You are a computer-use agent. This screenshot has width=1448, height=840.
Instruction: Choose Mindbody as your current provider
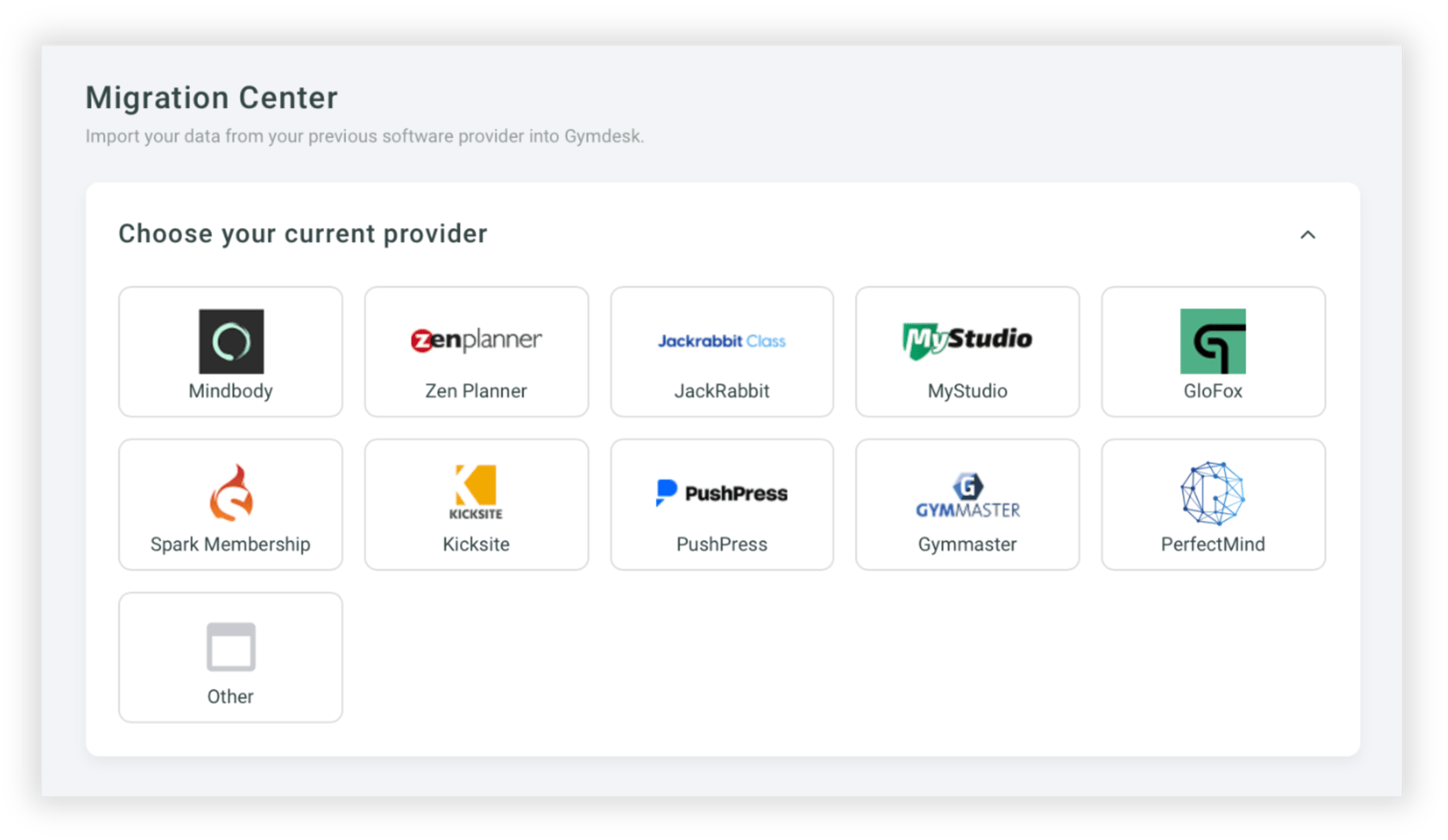click(230, 352)
